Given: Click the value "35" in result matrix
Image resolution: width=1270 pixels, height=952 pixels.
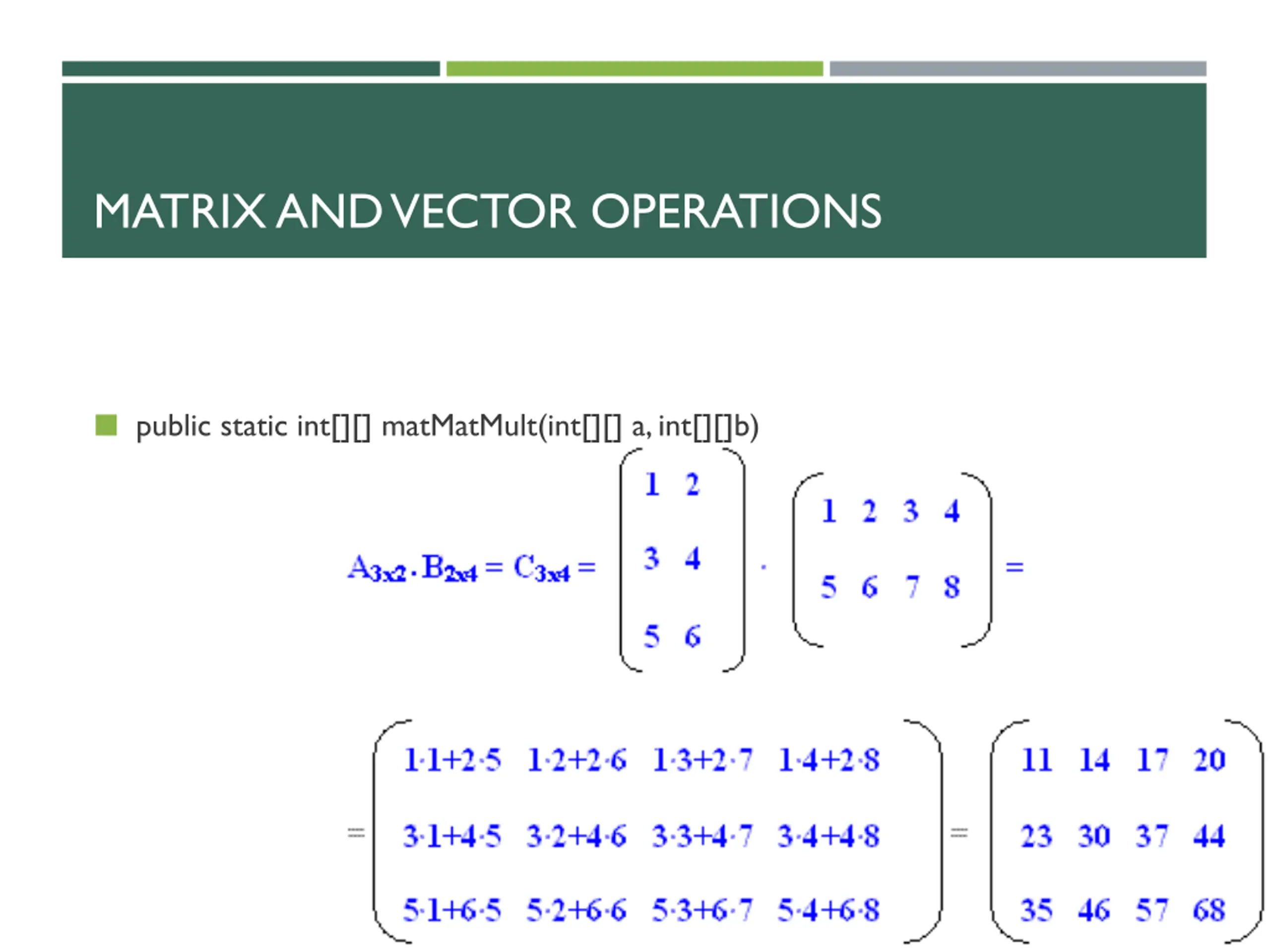Looking at the screenshot, I should (x=1037, y=910).
